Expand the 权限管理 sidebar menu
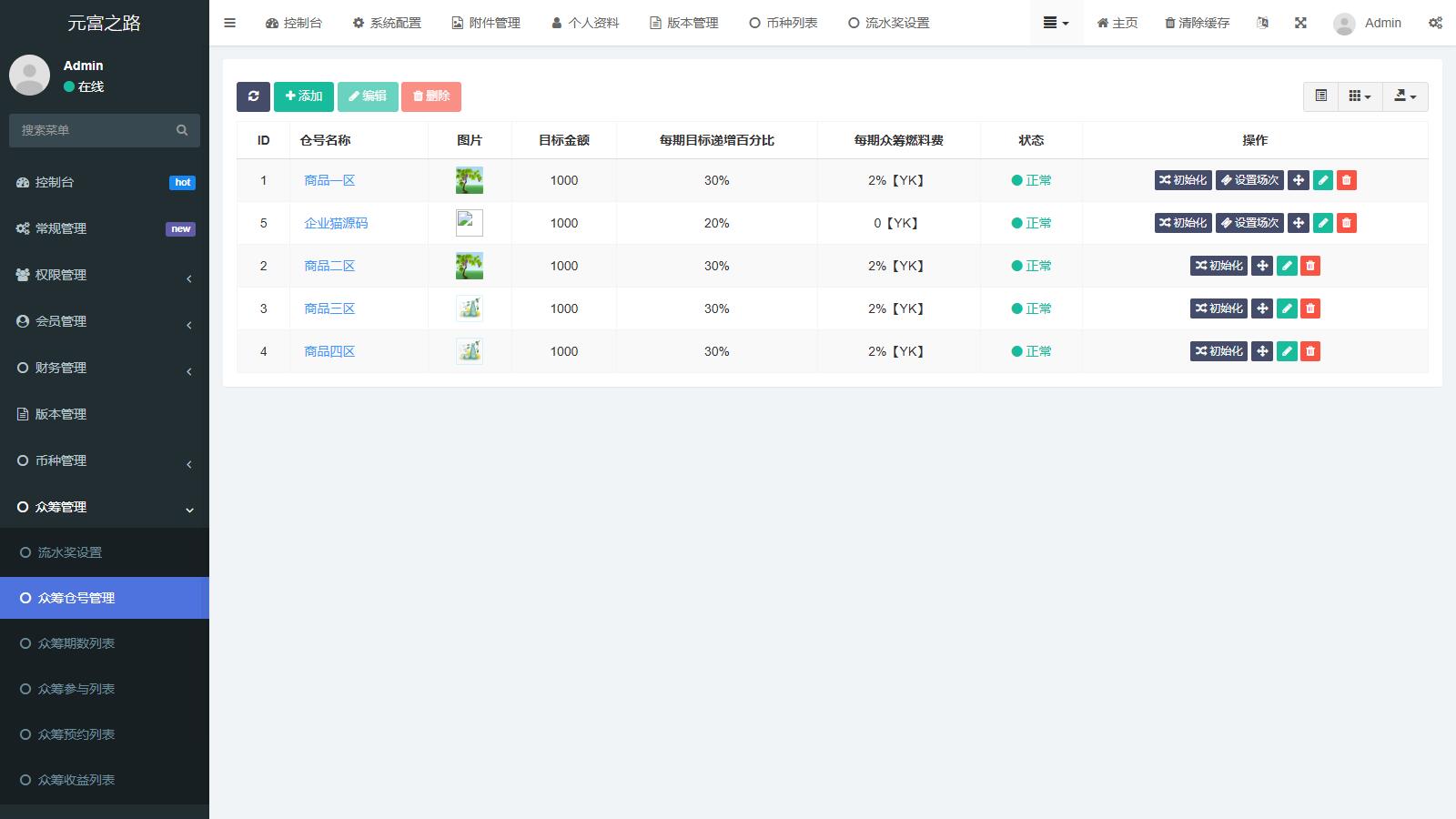The width and height of the screenshot is (1456, 819). [x=105, y=275]
